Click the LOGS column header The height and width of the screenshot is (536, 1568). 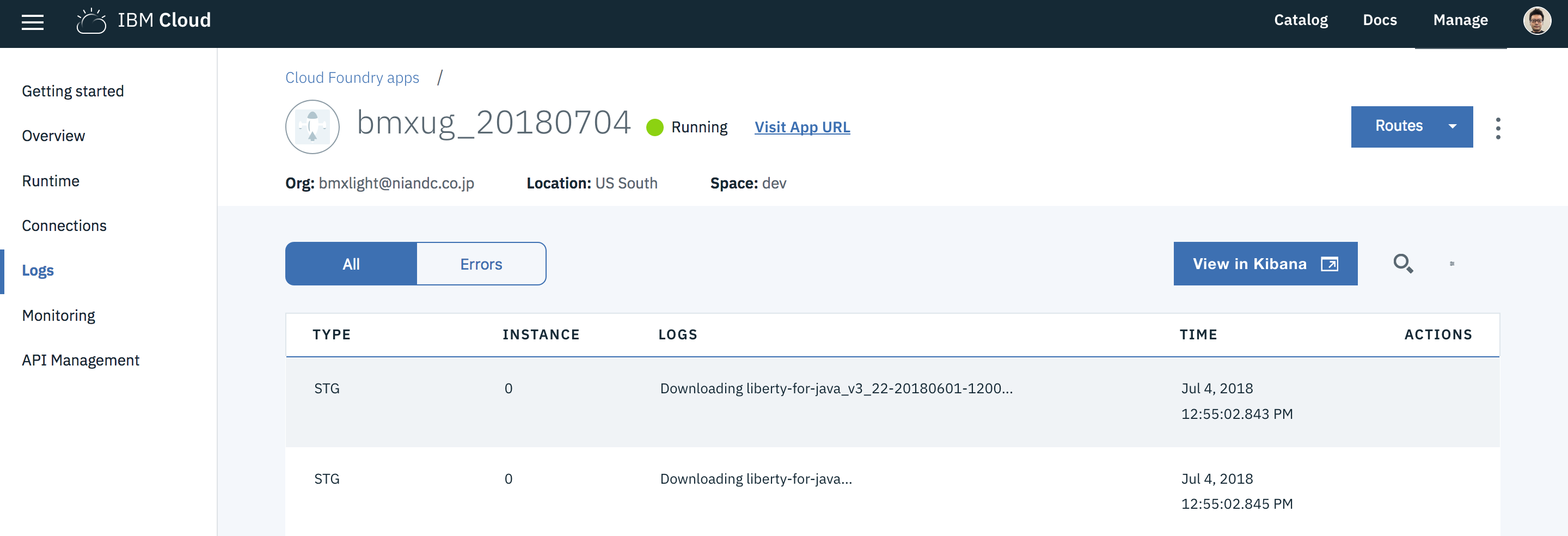pos(678,334)
